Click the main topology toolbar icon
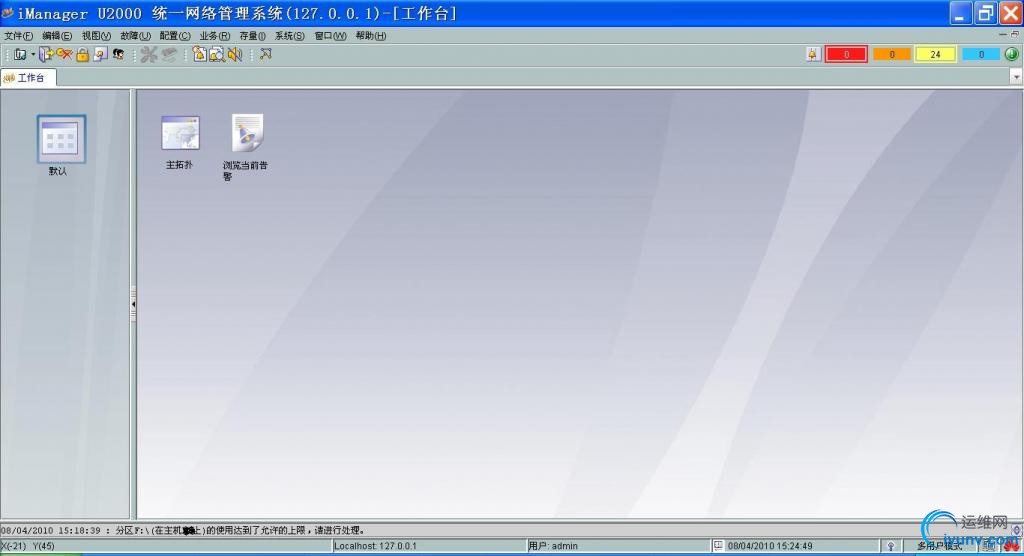 265,55
